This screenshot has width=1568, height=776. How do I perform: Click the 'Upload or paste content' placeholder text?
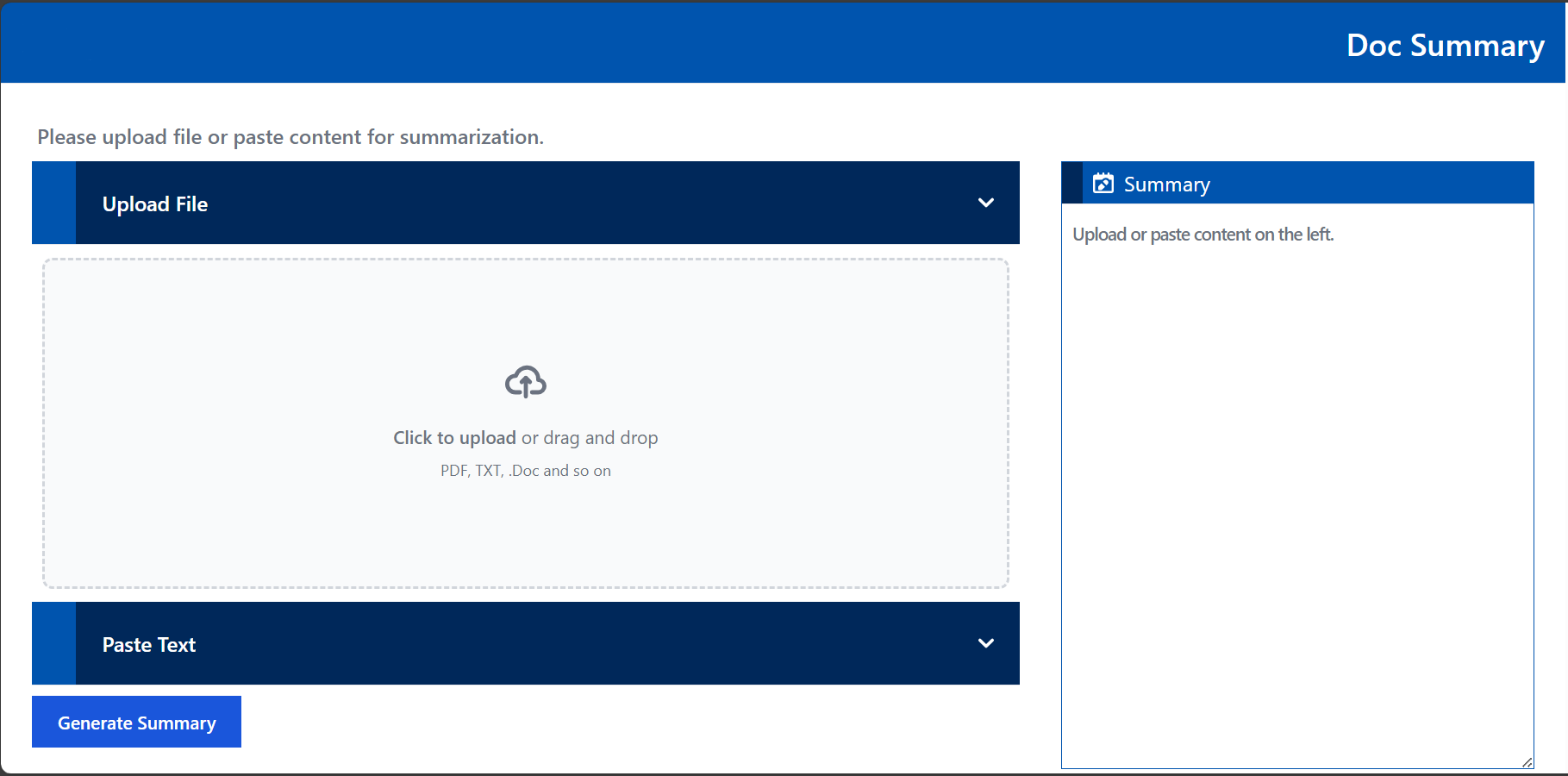1203,234
